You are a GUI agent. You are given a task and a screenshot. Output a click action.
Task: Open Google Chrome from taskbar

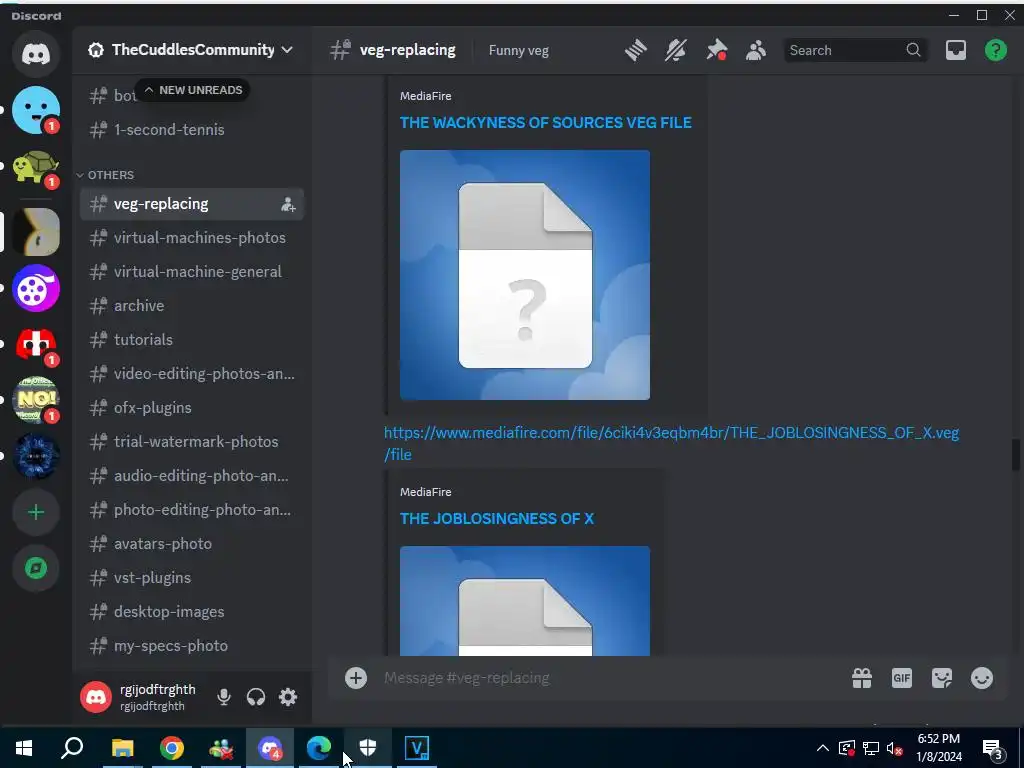pyautogui.click(x=172, y=748)
